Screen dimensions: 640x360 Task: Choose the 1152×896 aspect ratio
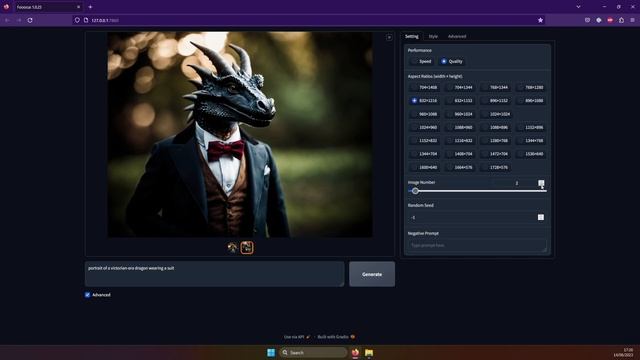[x=531, y=127]
